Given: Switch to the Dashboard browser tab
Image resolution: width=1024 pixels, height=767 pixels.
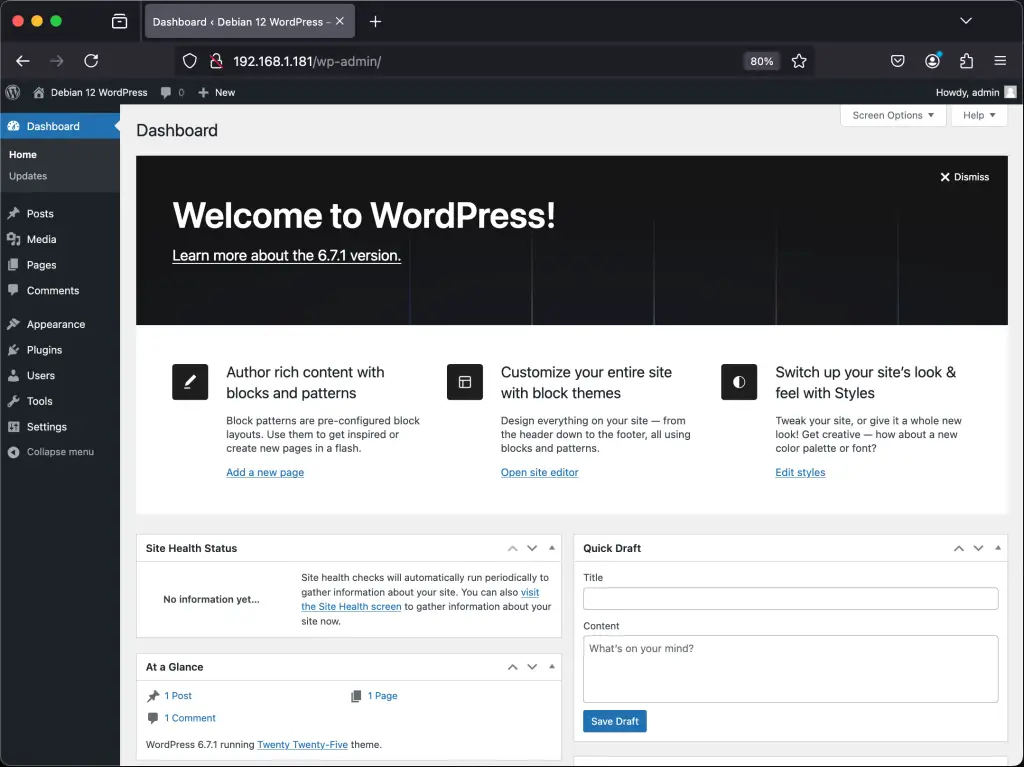Looking at the screenshot, I should (240, 20).
